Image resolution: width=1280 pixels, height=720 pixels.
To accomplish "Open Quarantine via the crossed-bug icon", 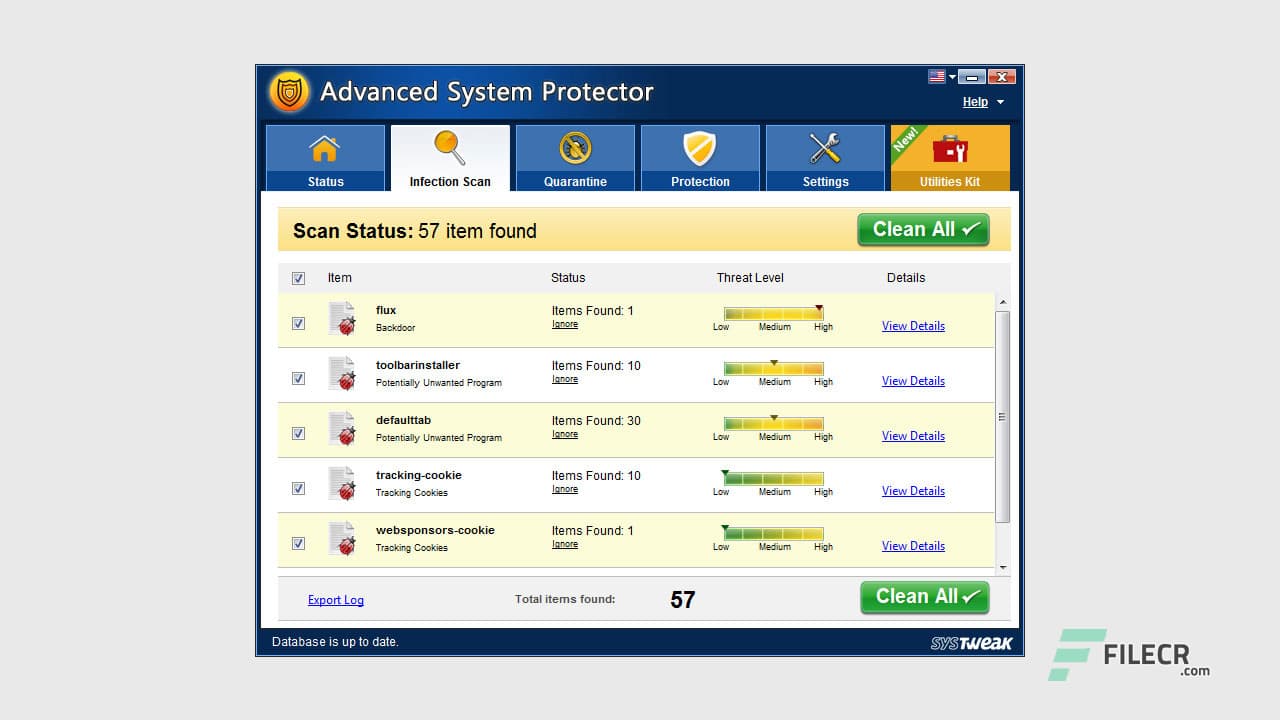I will pos(575,148).
